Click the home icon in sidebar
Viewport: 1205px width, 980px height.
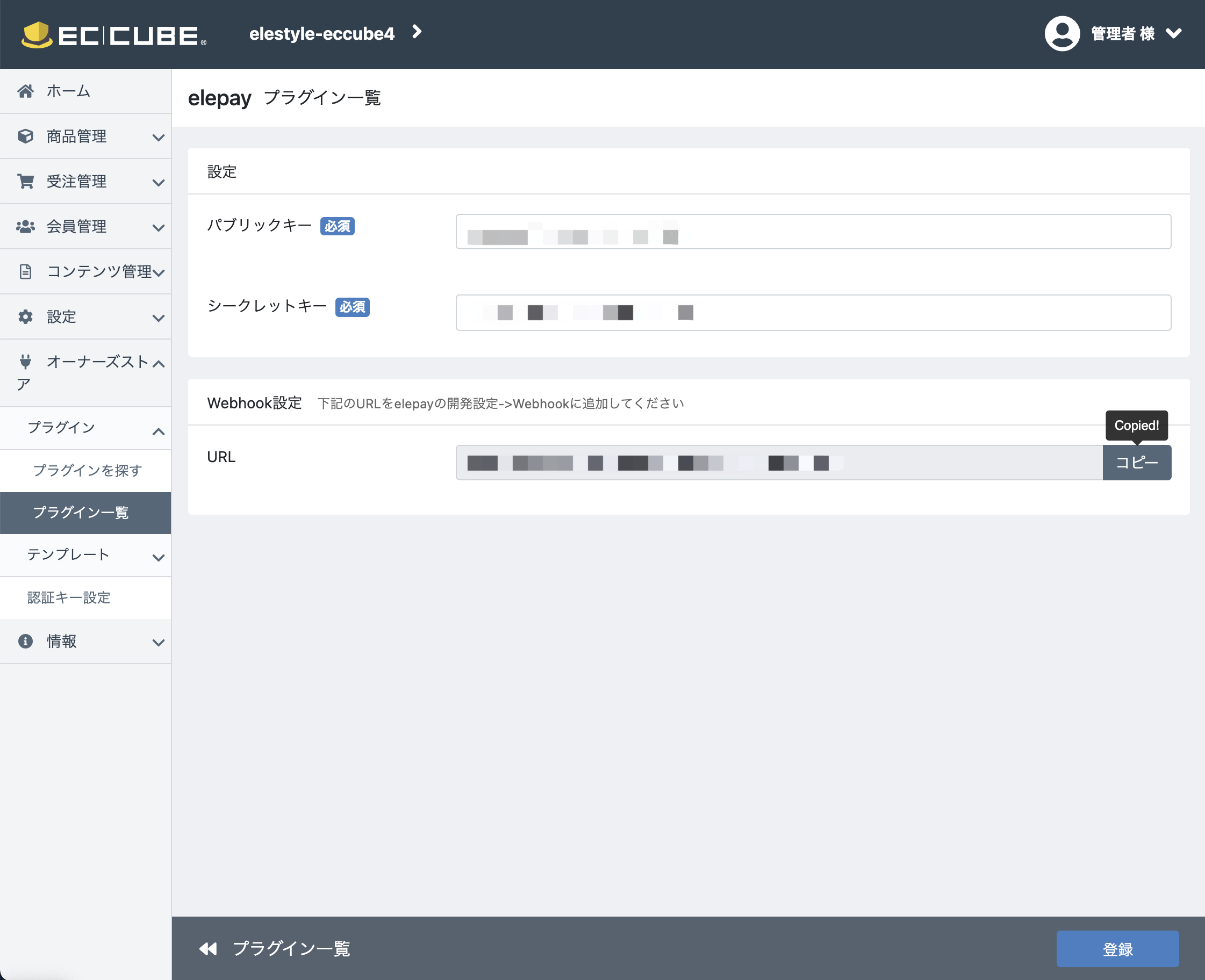pos(25,91)
